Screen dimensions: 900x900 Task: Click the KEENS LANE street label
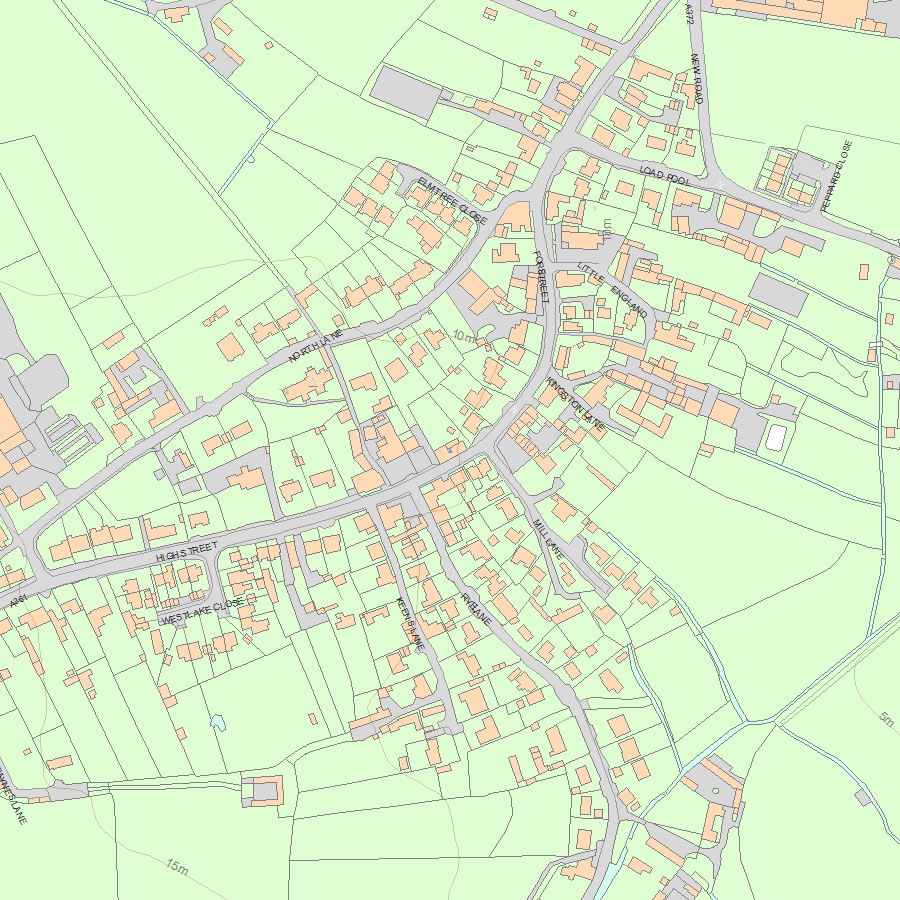(410, 624)
